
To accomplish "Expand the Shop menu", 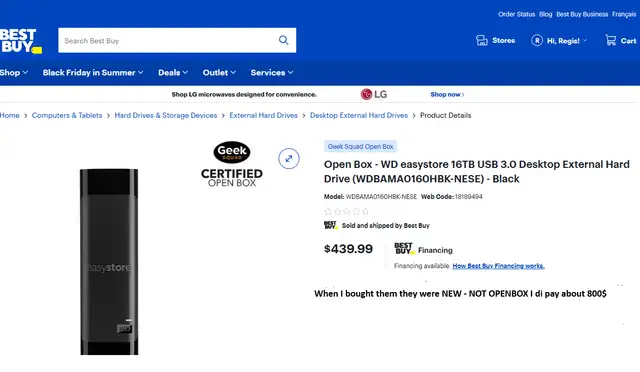I will point(14,73).
